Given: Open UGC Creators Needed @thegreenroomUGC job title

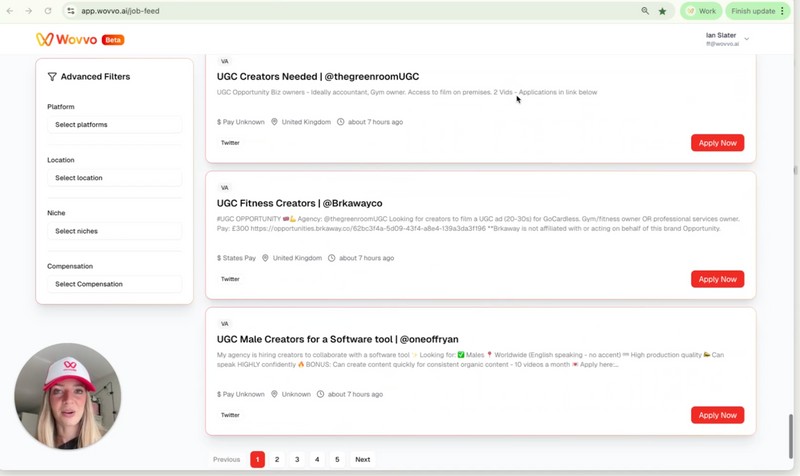Looking at the screenshot, I should [x=318, y=77].
